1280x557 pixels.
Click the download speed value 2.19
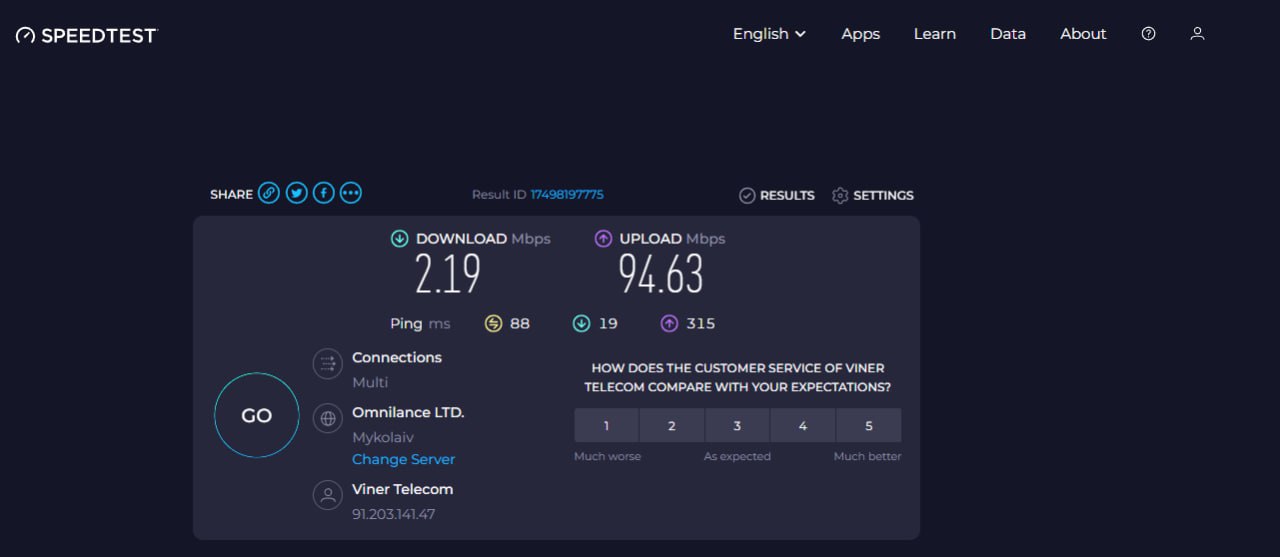[x=448, y=274]
